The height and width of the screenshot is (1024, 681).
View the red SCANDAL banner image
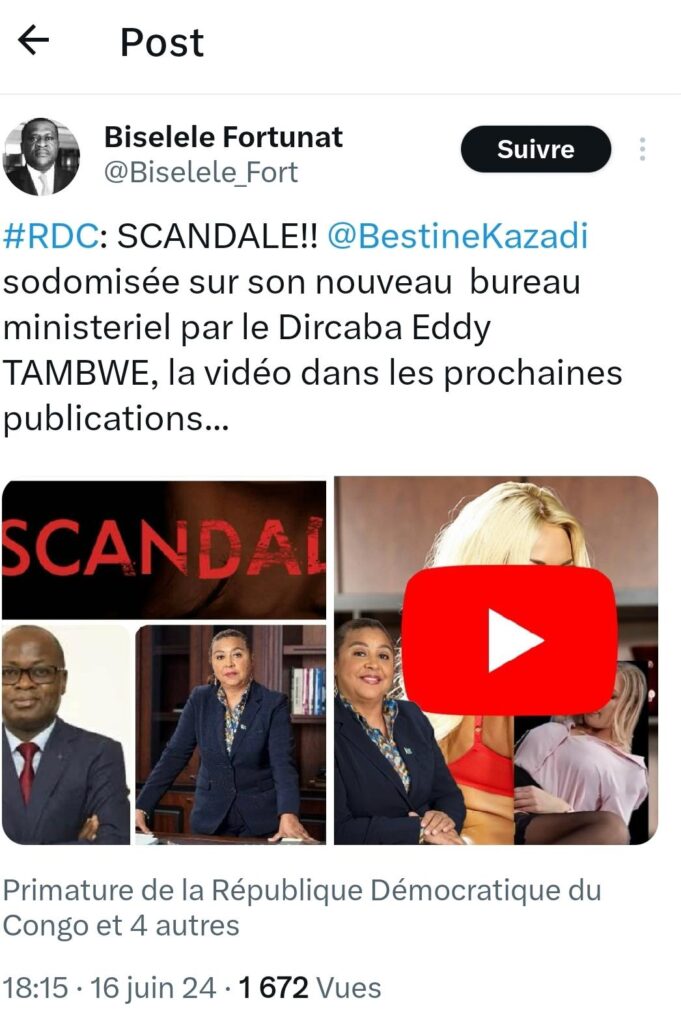click(164, 550)
